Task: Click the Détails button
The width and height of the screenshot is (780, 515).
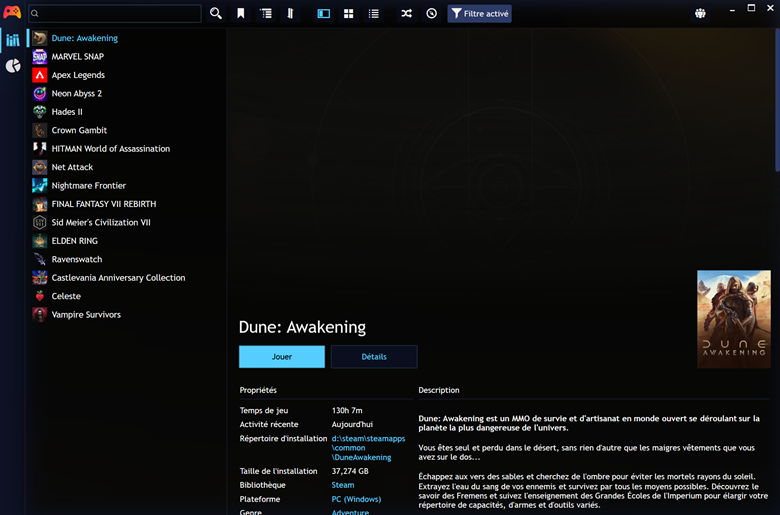Action: click(x=374, y=357)
